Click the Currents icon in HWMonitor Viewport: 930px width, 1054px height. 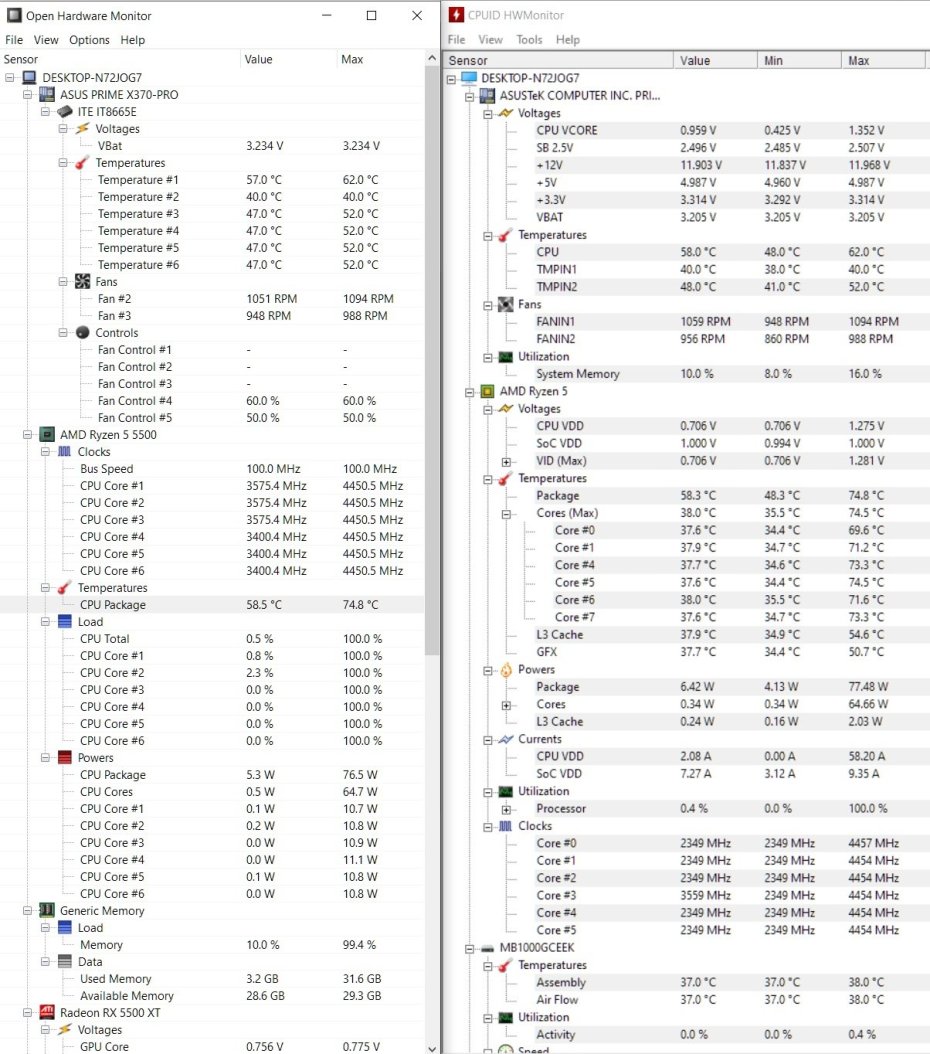pos(505,739)
